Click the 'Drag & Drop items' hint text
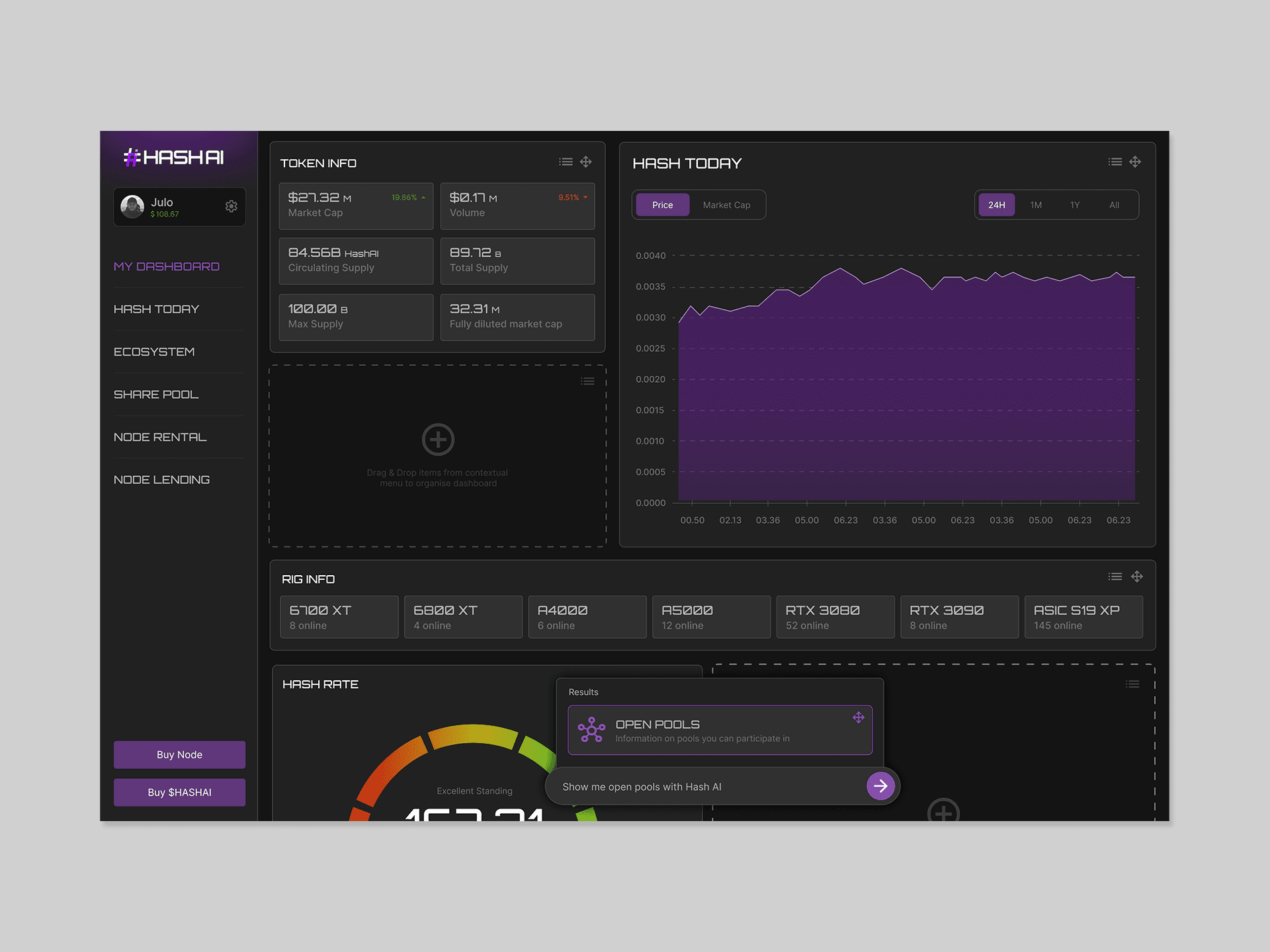The width and height of the screenshot is (1270, 952). pyautogui.click(x=438, y=478)
